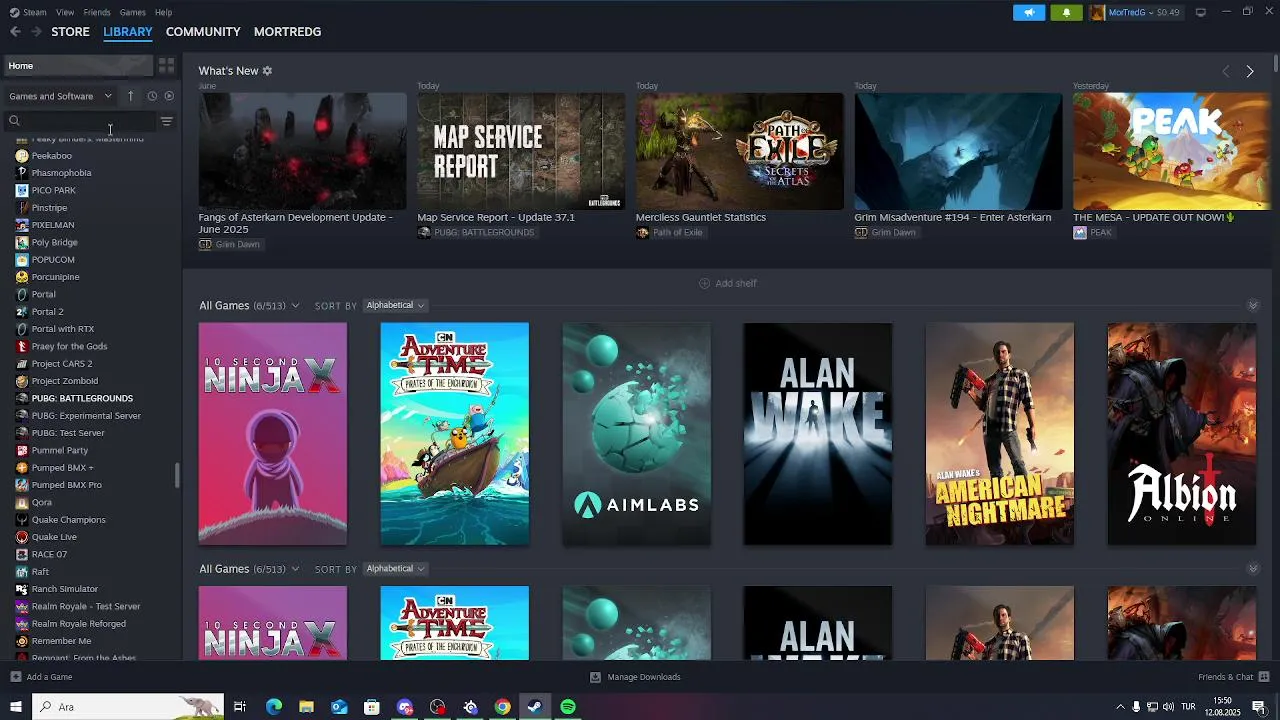Collapse the second All Games shelf chevron
Screen dimensions: 1280x720
click(x=1253, y=569)
